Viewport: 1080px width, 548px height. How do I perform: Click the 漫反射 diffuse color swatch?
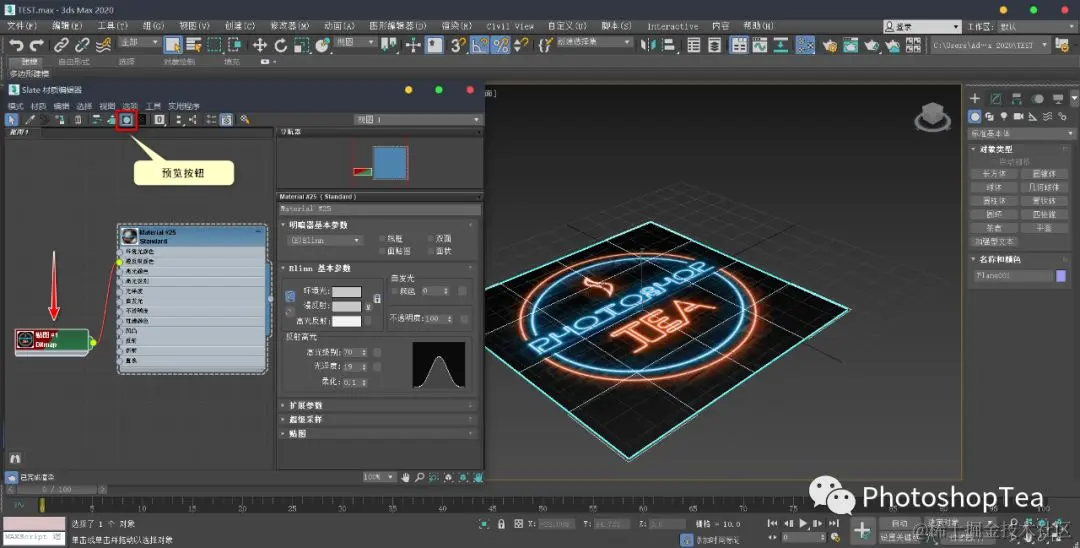346,306
